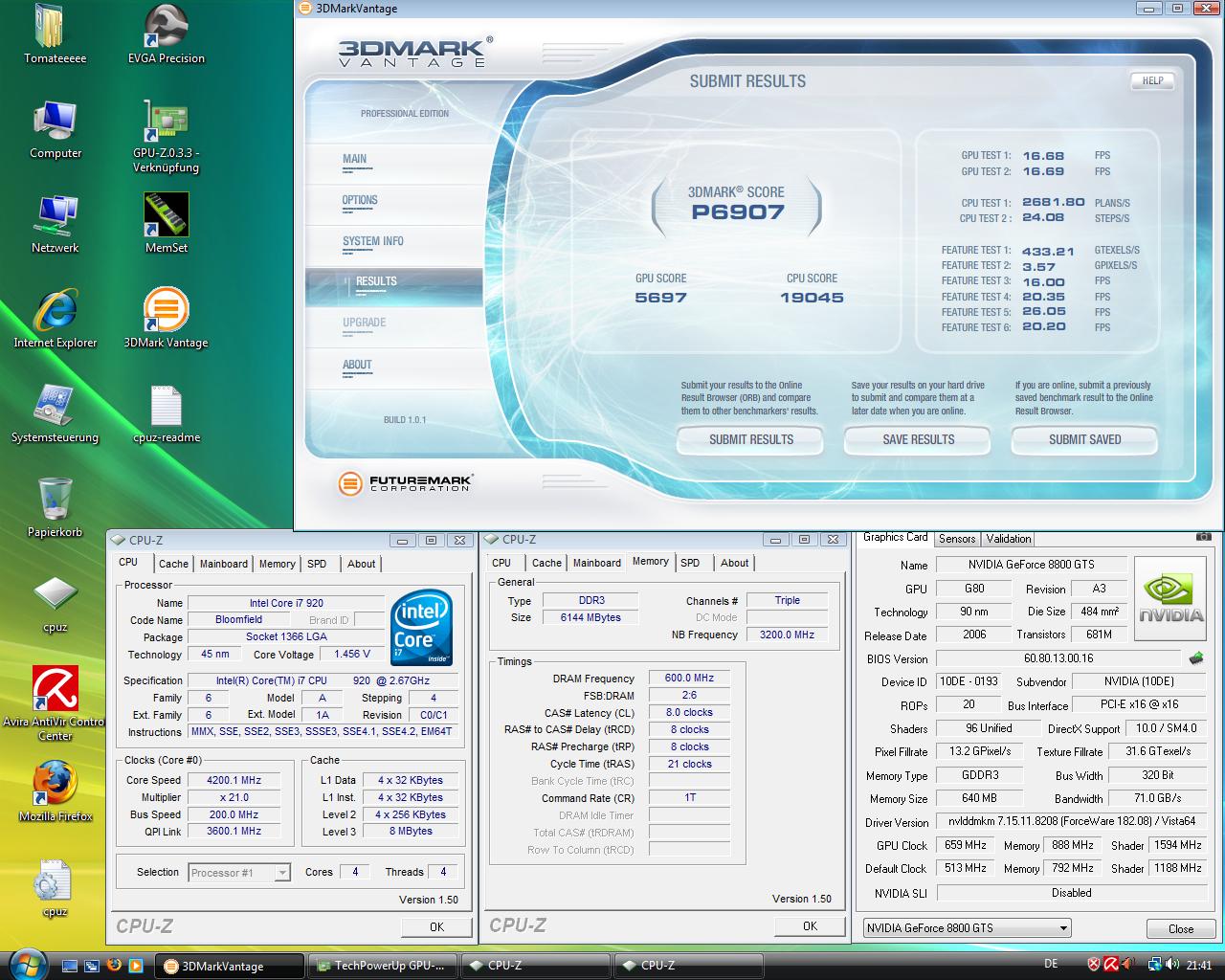Click the GPU-Z screenshot camera icon
Image resolution: width=1225 pixels, height=980 pixels.
tap(1203, 538)
